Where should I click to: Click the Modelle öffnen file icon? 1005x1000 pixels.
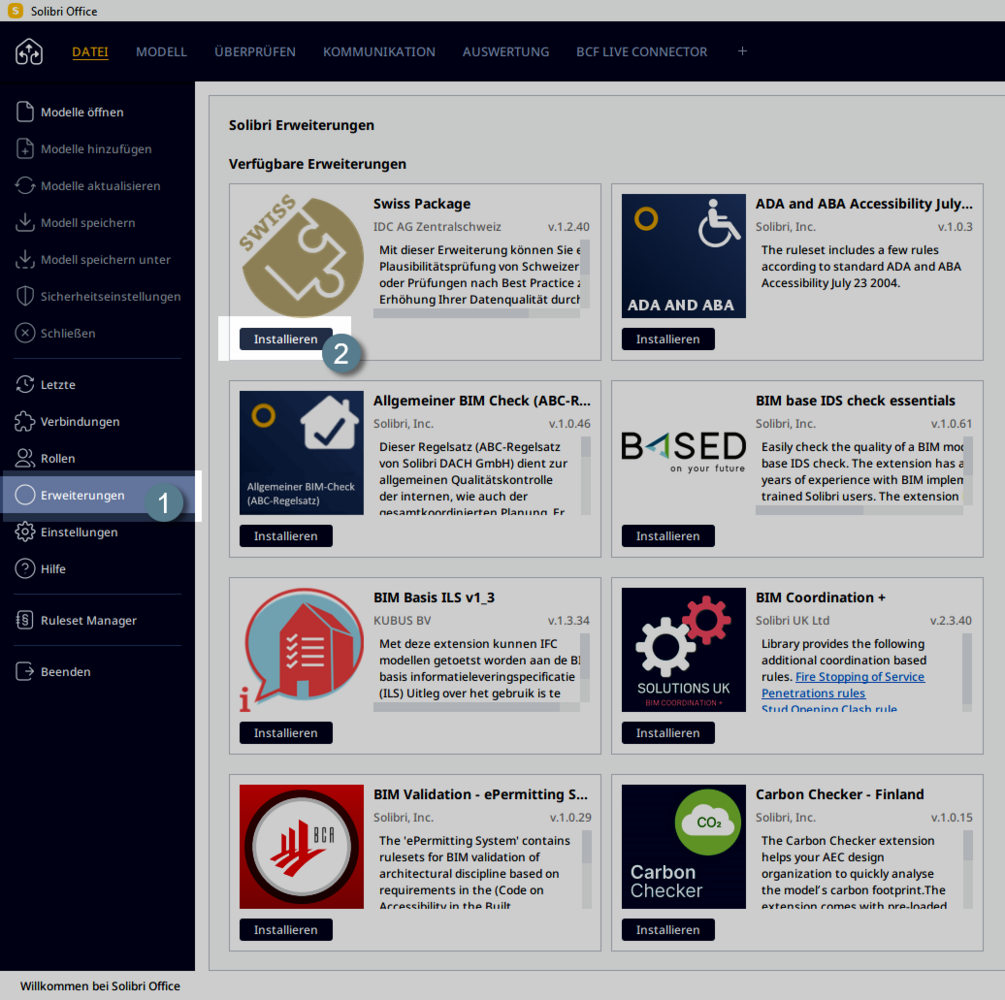pos(24,112)
